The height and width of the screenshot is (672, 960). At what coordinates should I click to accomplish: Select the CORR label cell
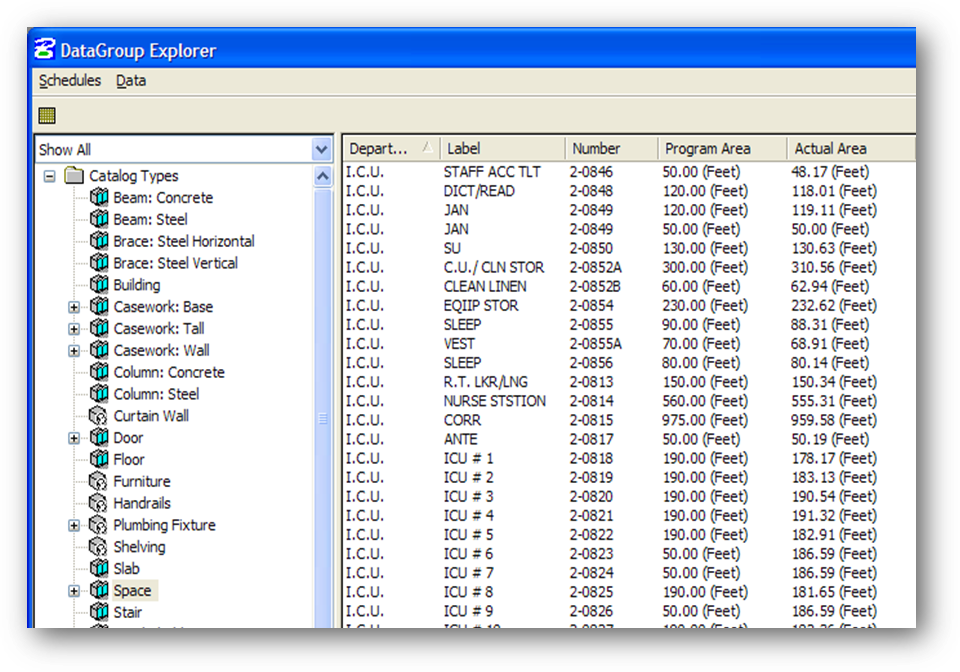click(x=462, y=420)
